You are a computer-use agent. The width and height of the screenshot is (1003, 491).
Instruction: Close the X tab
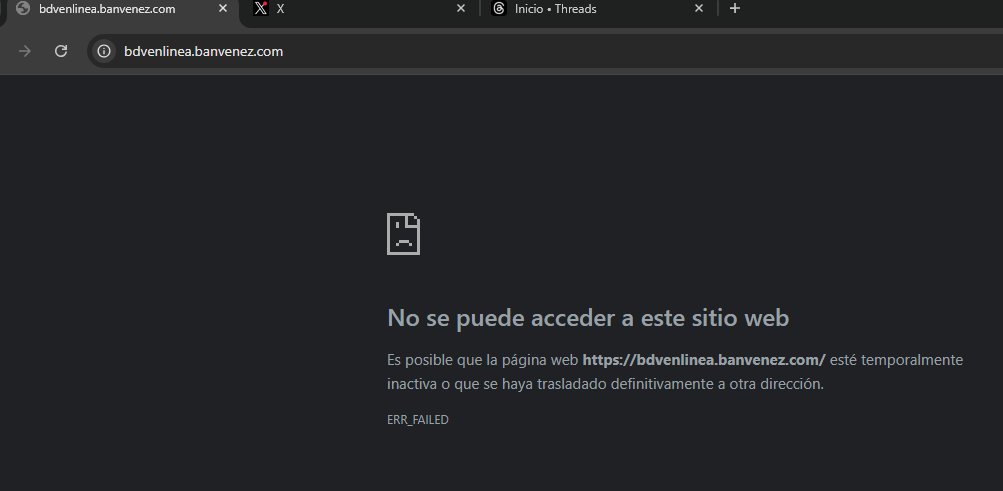pyautogui.click(x=461, y=9)
